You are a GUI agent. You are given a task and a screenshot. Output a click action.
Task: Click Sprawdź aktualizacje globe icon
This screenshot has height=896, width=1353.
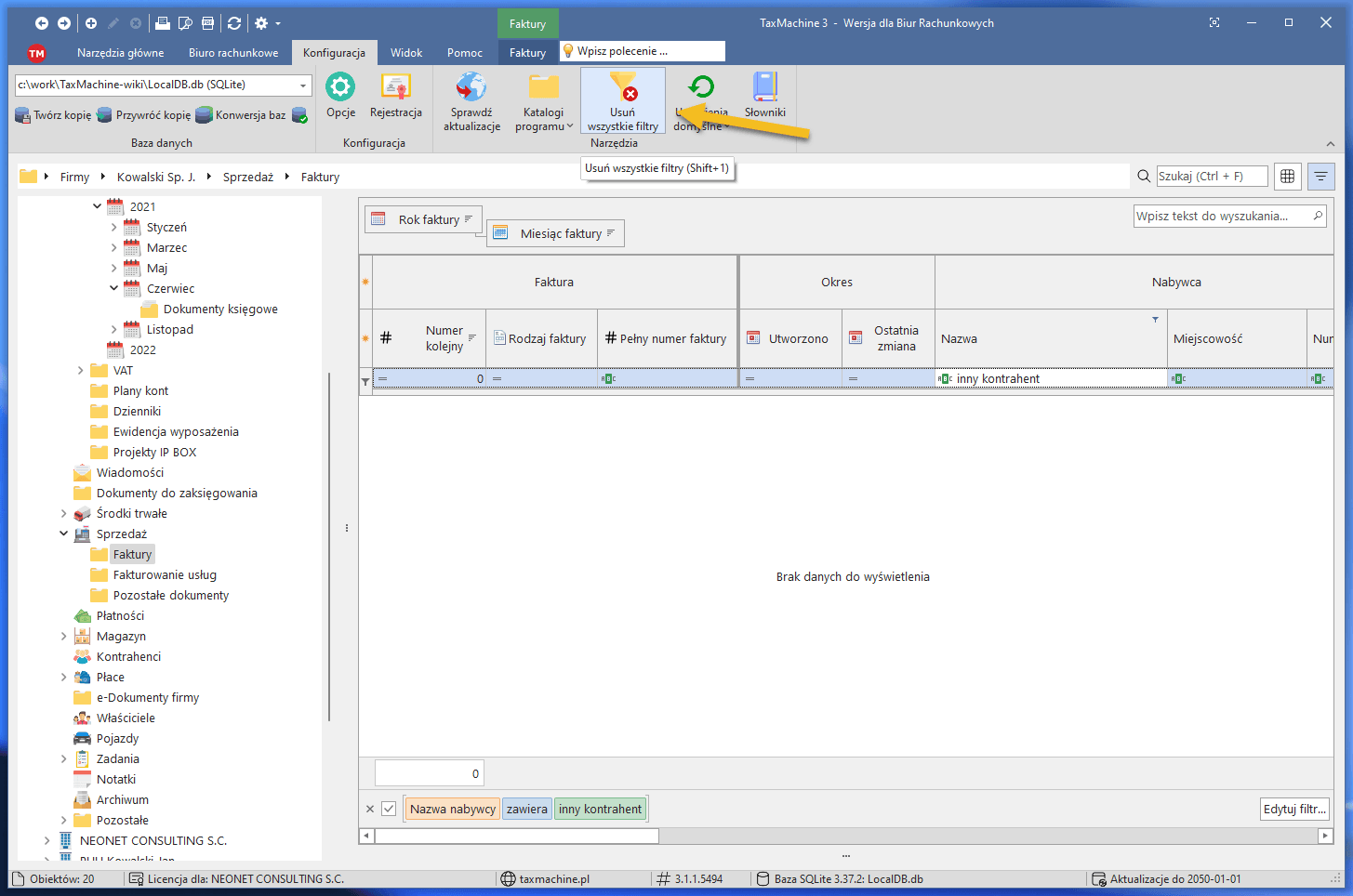pyautogui.click(x=471, y=88)
